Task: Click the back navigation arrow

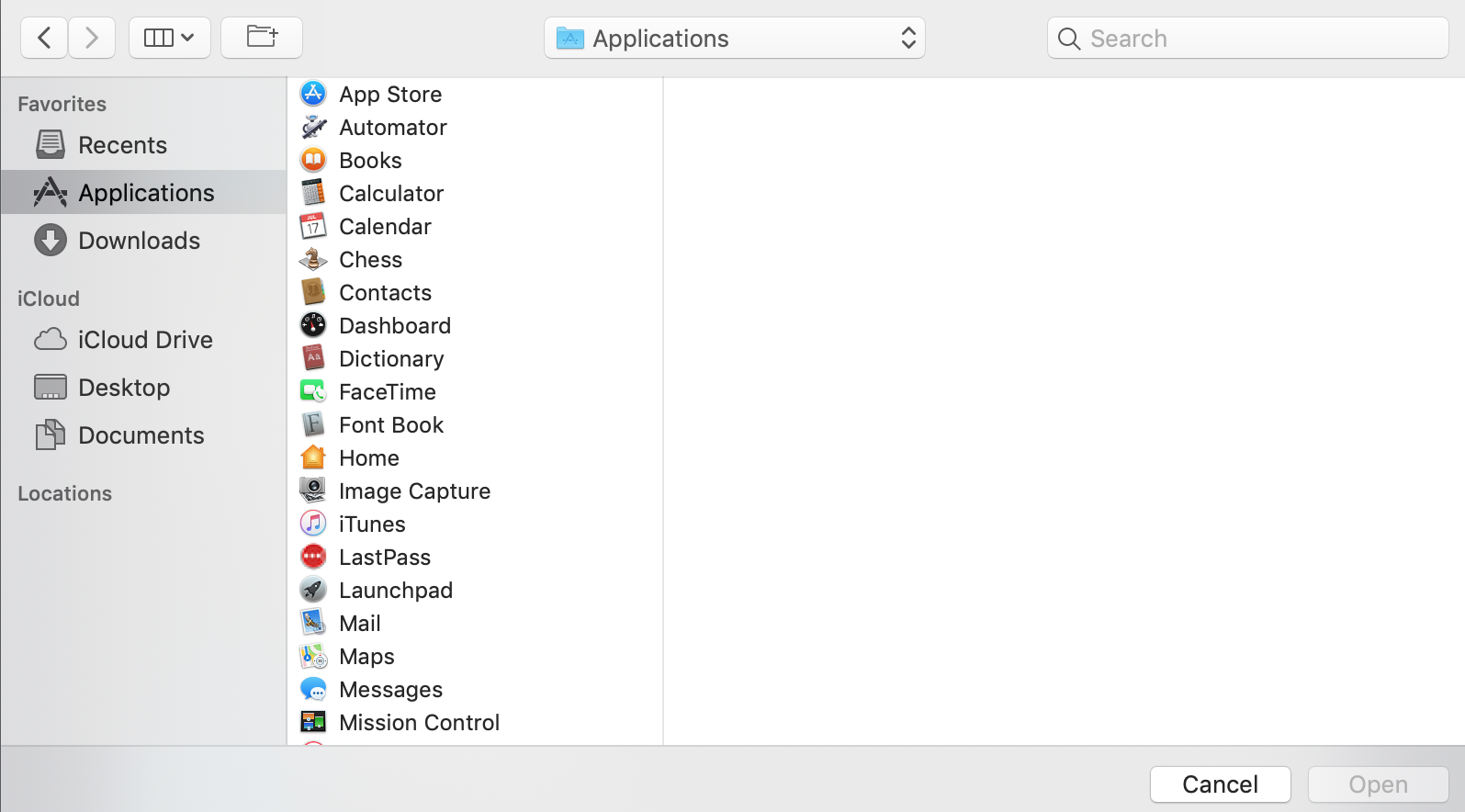Action: (x=44, y=38)
